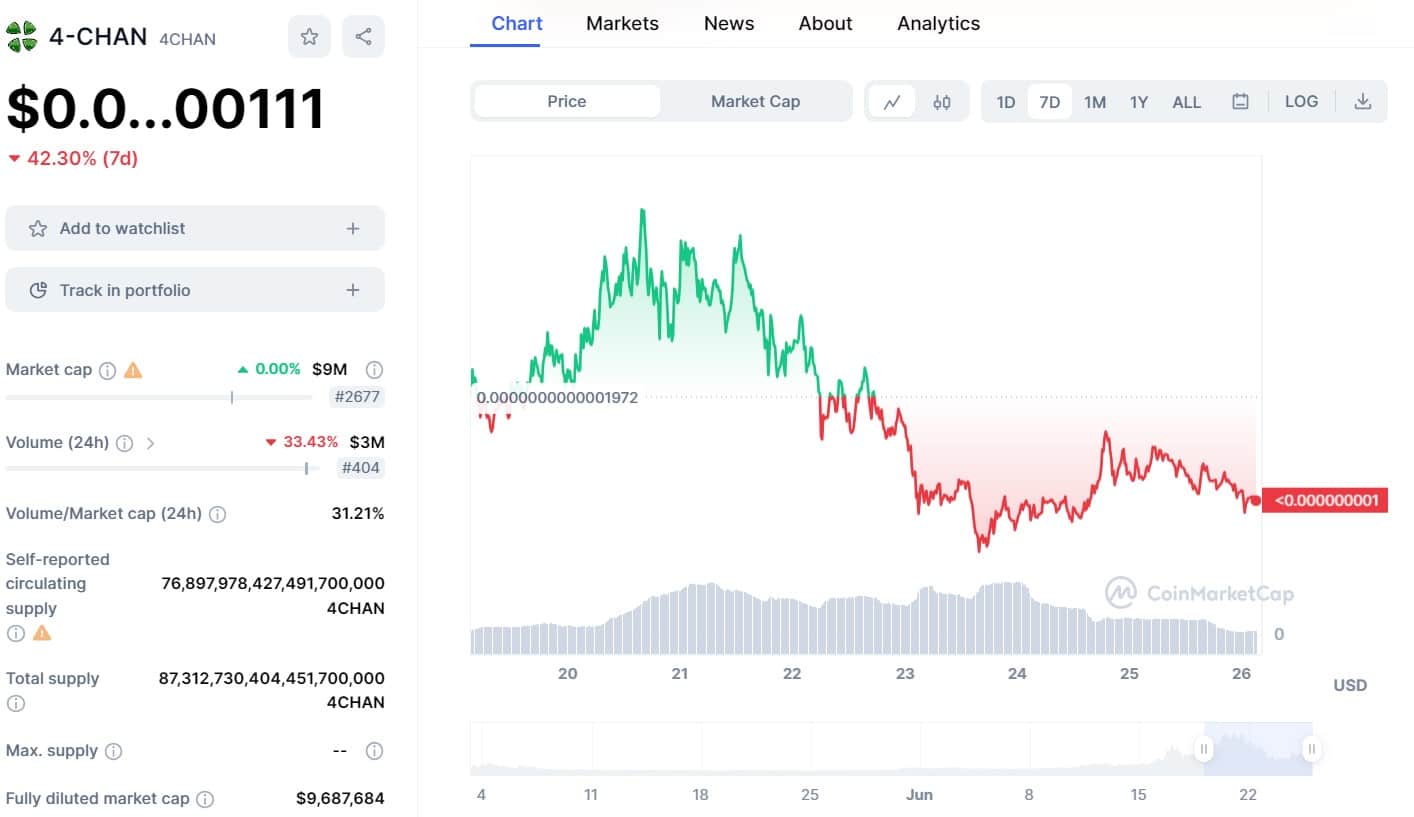Switch to line chart view icon

pos(892,101)
